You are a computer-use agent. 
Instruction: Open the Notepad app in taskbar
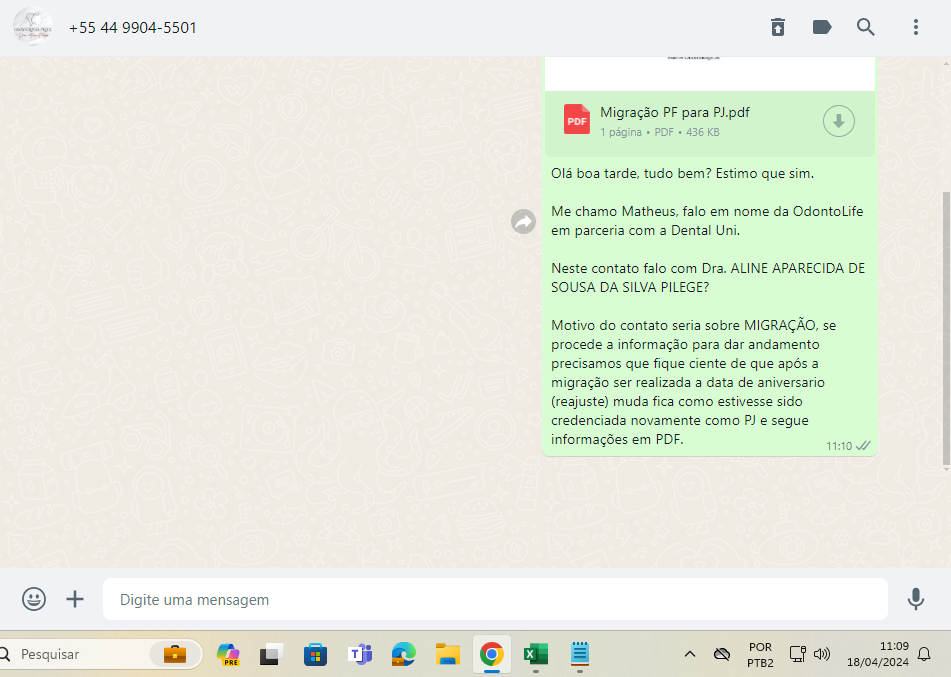click(580, 654)
